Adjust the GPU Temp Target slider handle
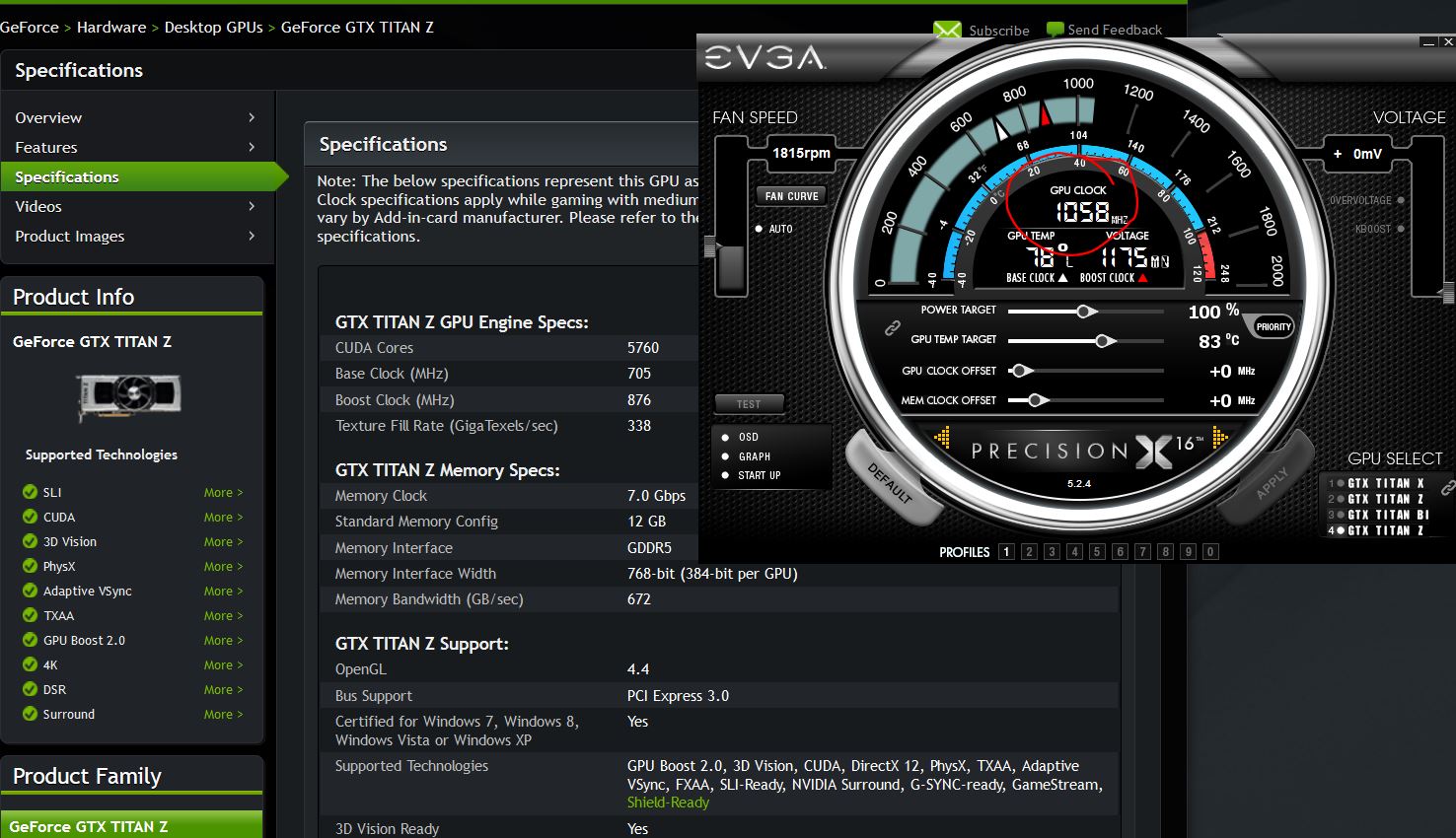Screen dimensions: 1456x838 pyautogui.click(x=1105, y=341)
